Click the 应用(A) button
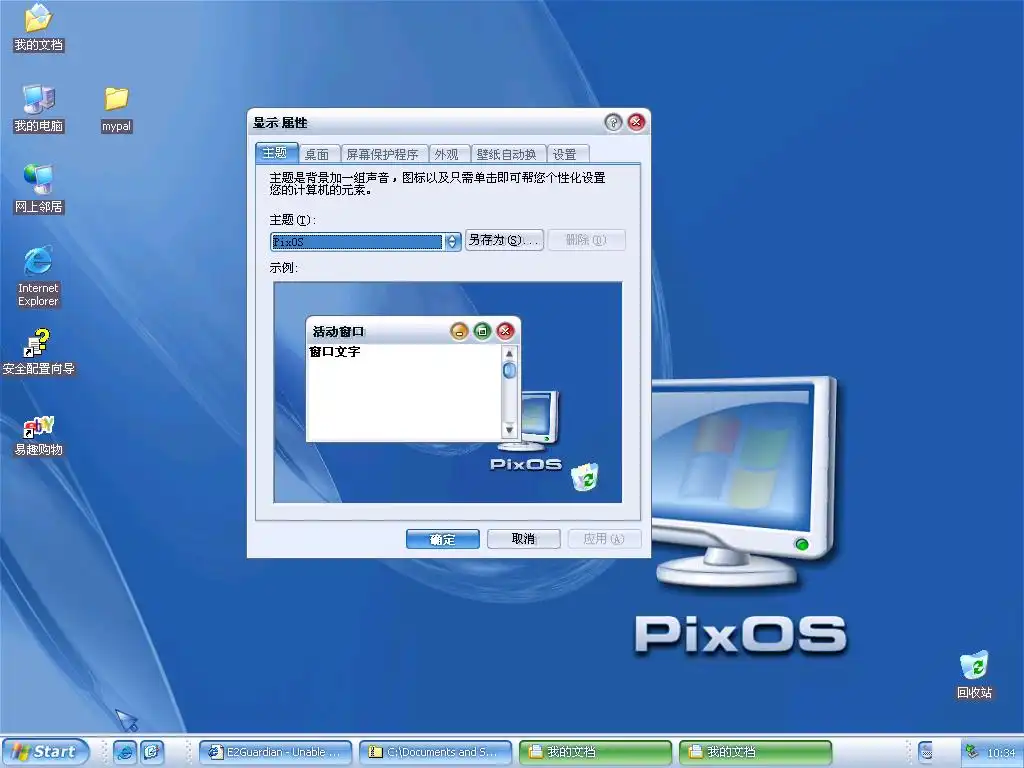 604,539
